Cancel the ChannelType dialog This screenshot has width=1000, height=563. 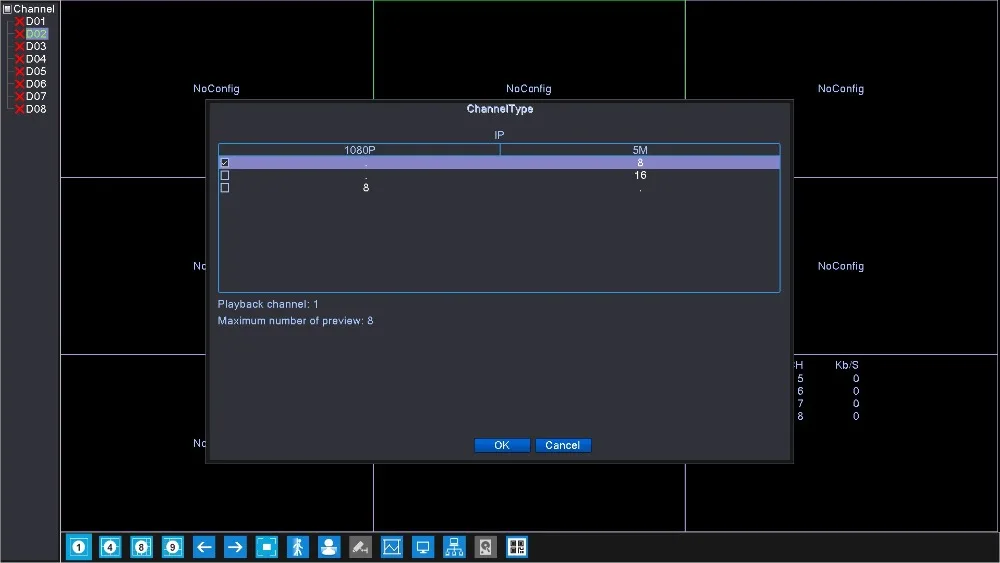pyautogui.click(x=562, y=445)
